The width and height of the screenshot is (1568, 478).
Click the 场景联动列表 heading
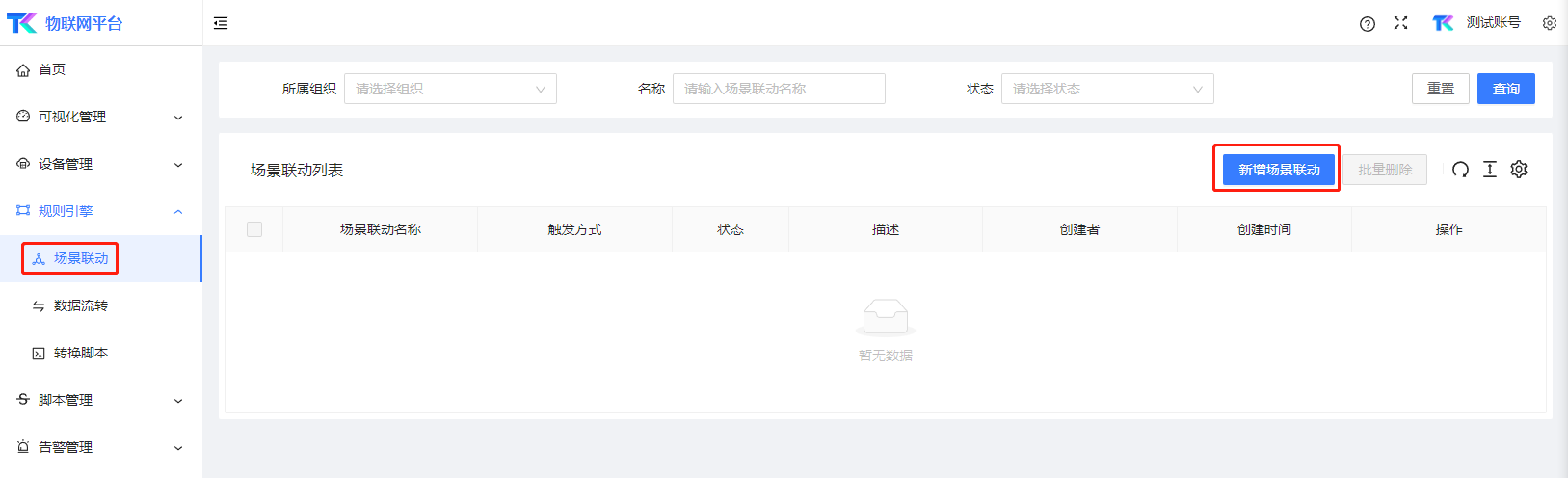(297, 170)
